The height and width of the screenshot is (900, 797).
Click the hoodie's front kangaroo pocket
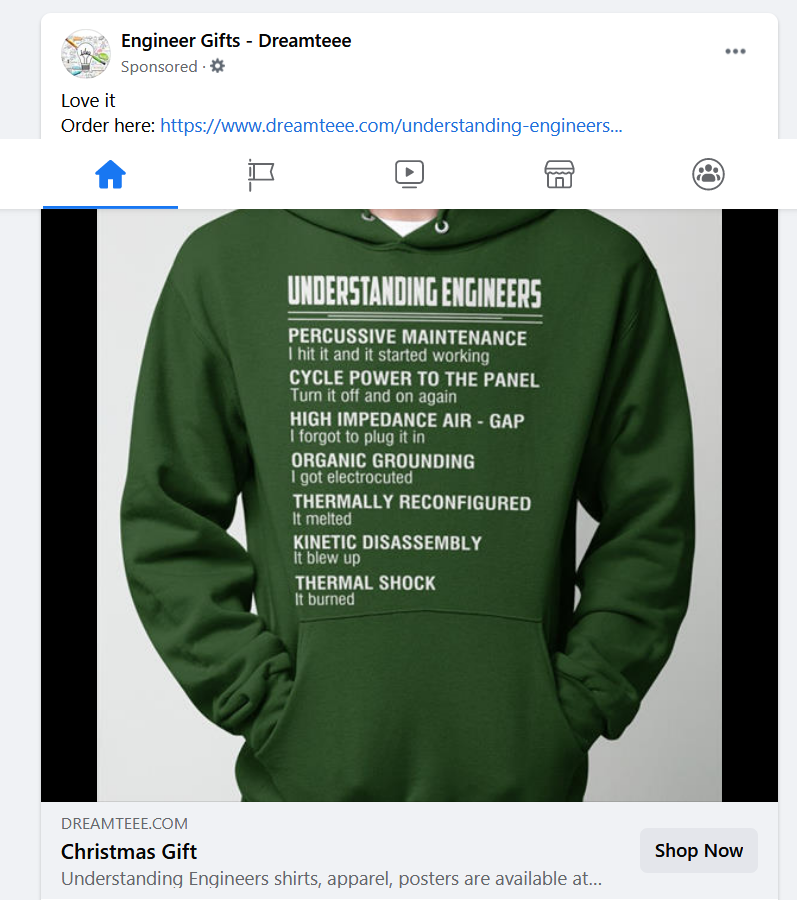coord(408,680)
